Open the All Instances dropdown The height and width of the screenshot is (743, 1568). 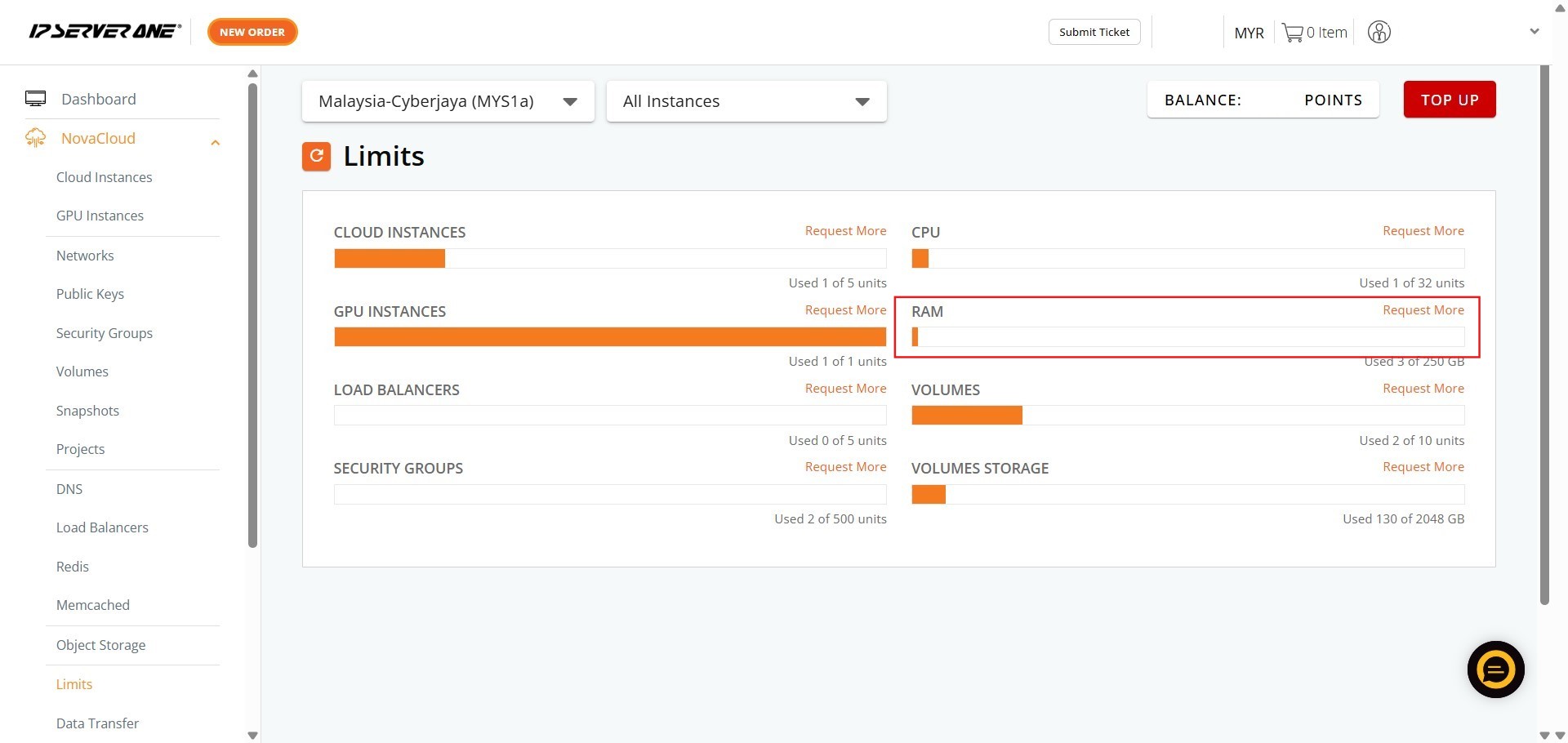tap(746, 101)
